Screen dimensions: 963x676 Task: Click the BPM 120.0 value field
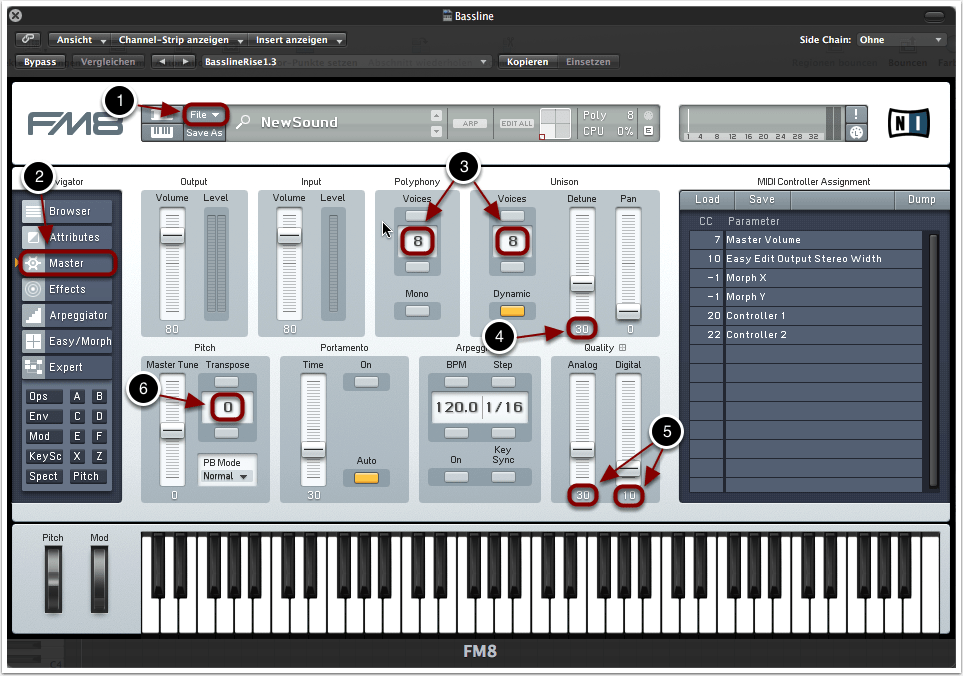[x=456, y=407]
